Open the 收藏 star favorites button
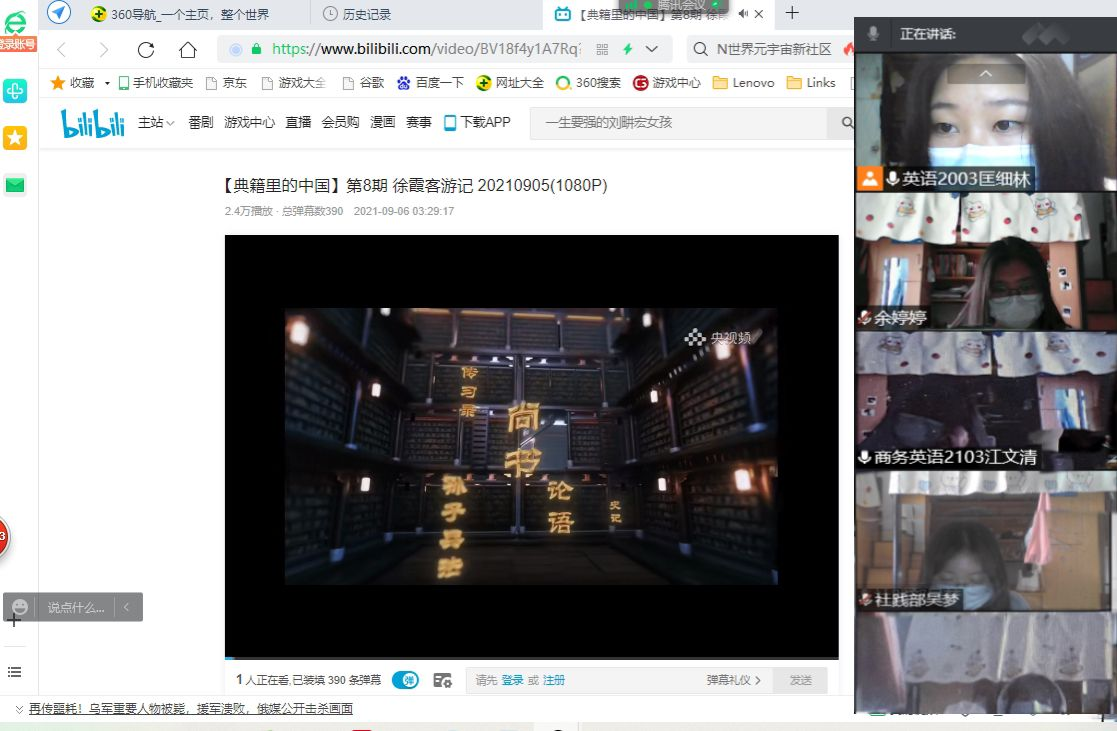Screen dimensions: 1117x731 click(73, 83)
